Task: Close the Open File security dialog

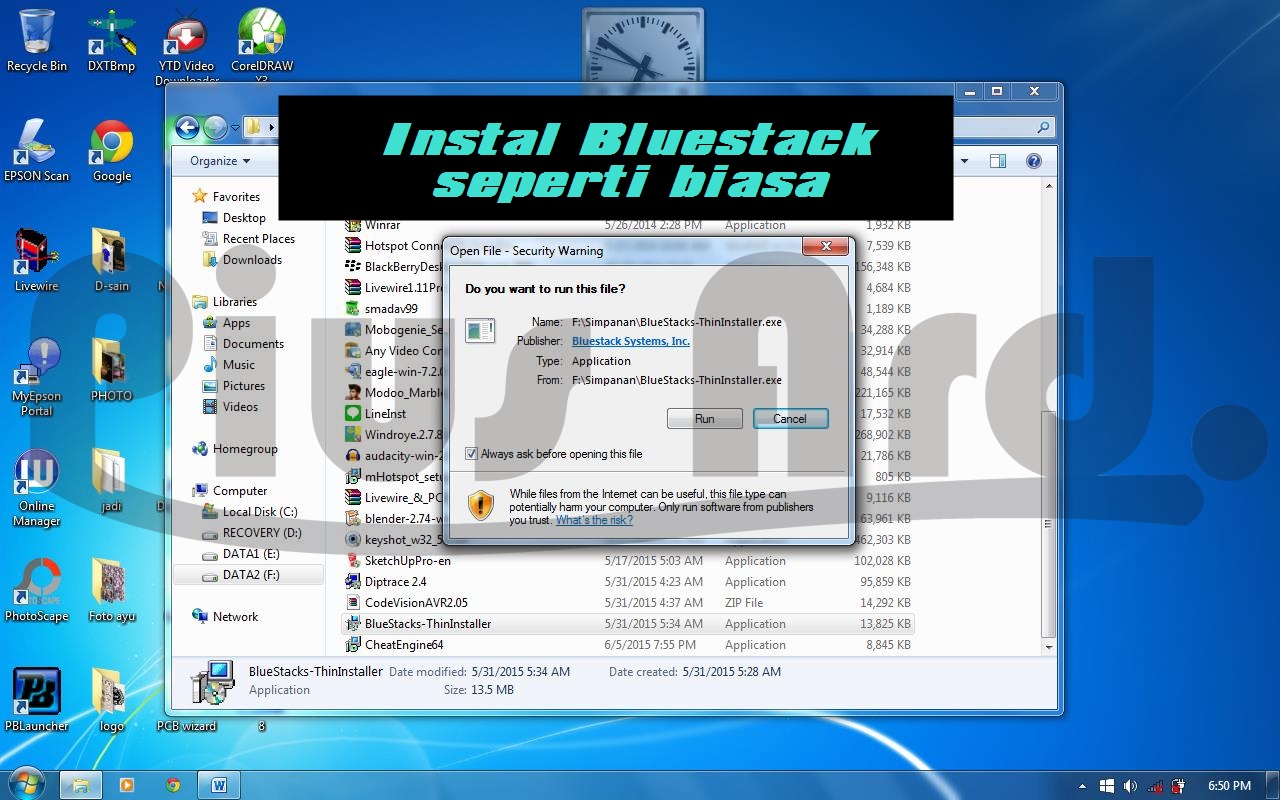Action: pyautogui.click(x=826, y=246)
